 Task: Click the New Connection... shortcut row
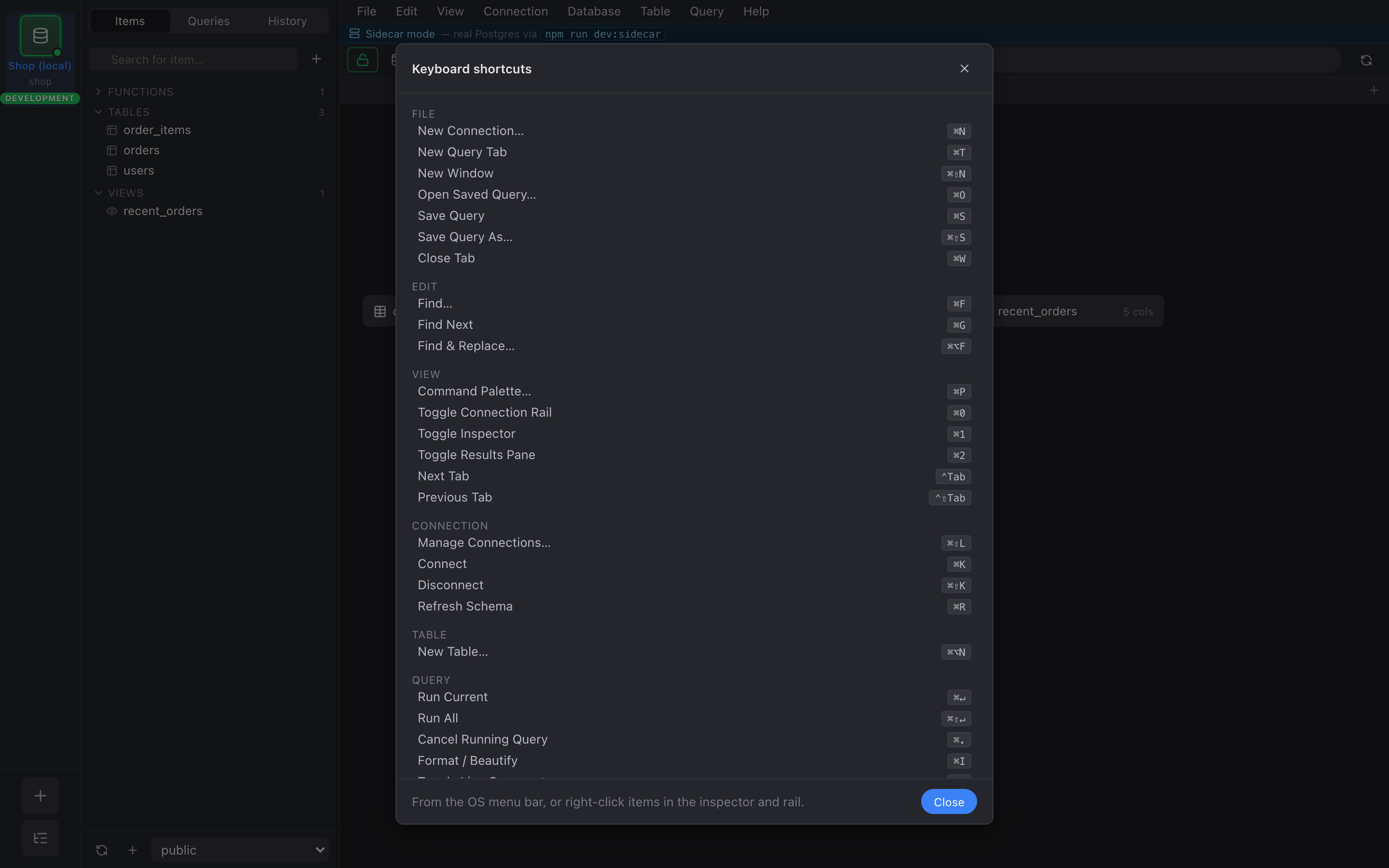pyautogui.click(x=694, y=131)
